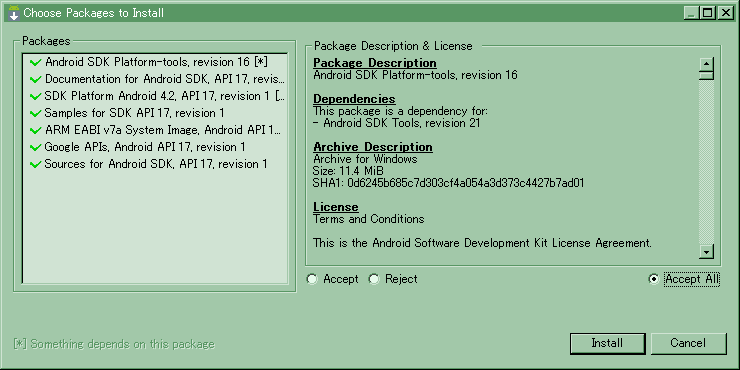Select the SDK Platform Android 4.2 row
Screen dimensions: 740x370
click(x=155, y=96)
